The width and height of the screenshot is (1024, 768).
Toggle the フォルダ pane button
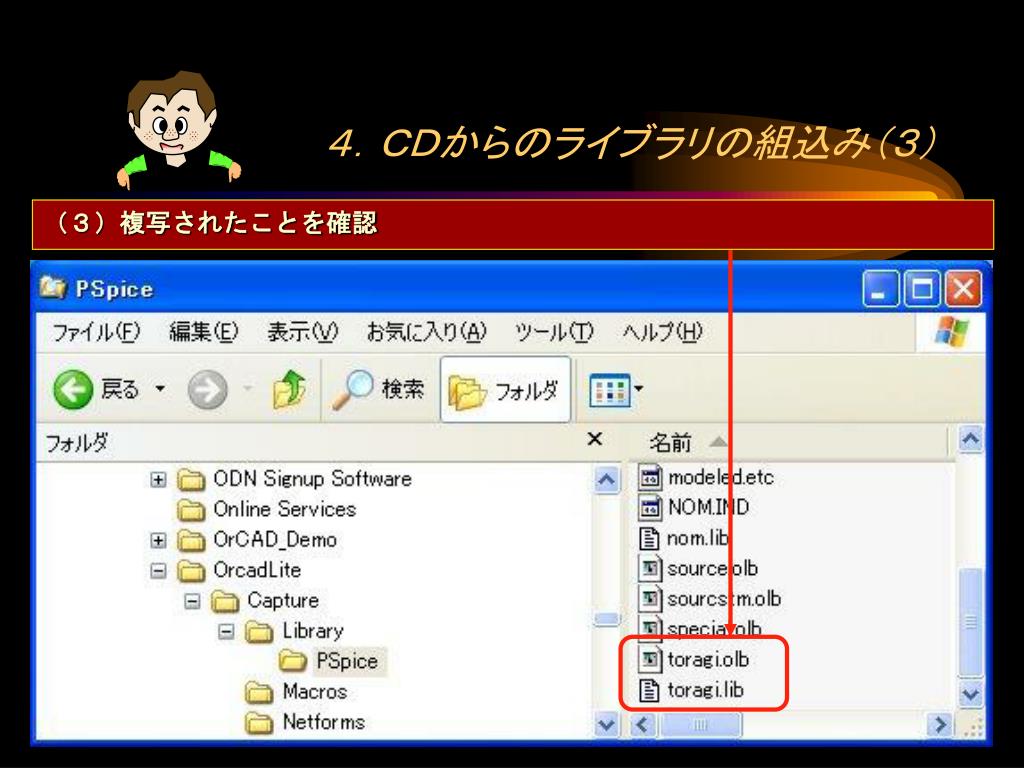(505, 390)
